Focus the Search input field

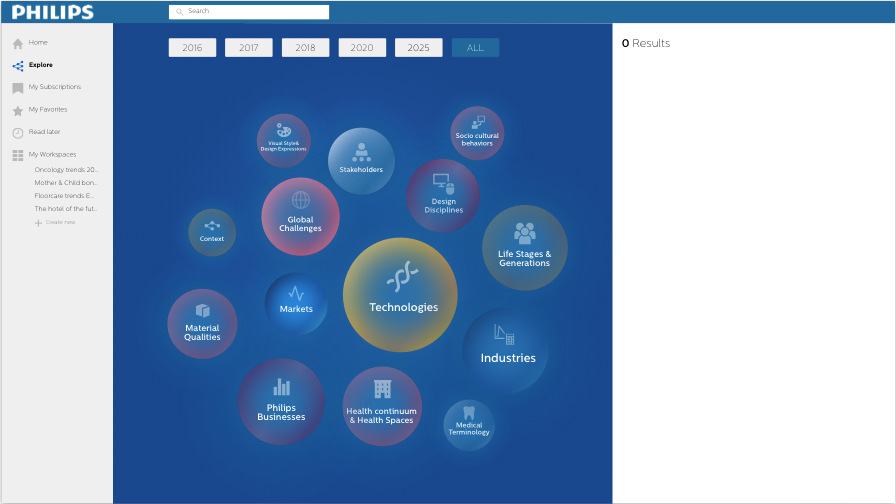coord(249,11)
